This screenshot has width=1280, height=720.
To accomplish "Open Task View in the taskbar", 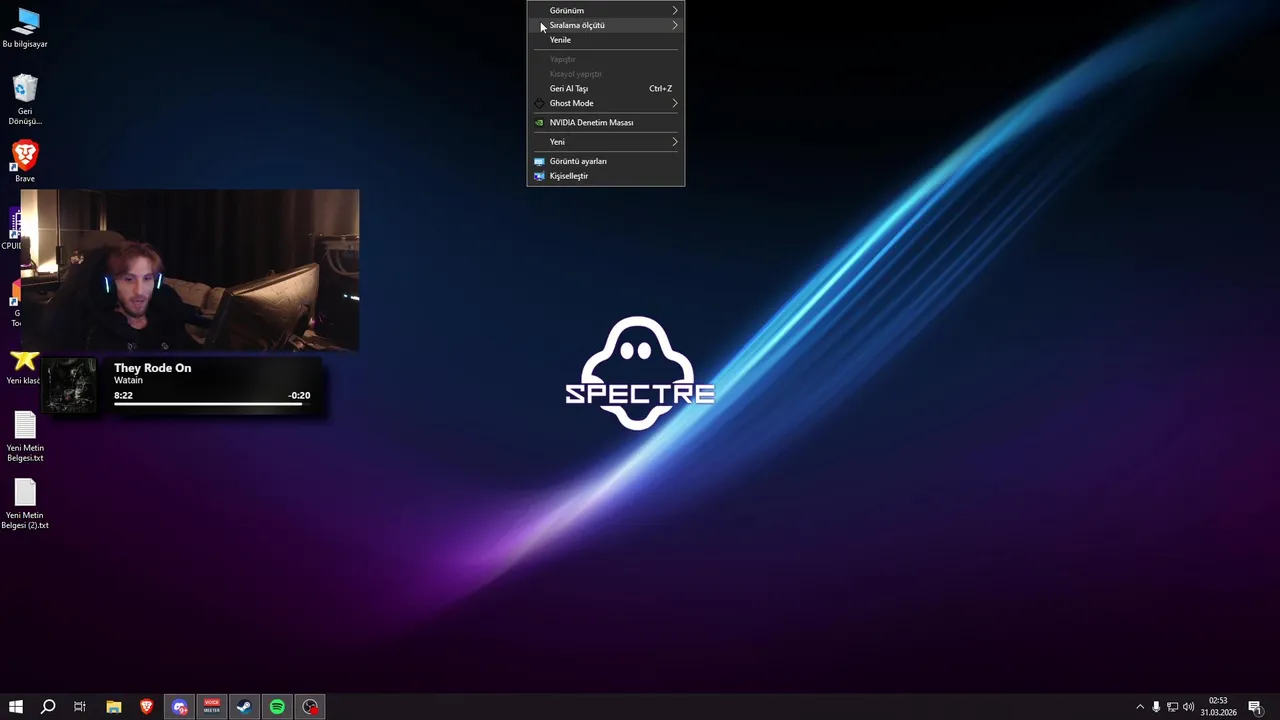I will click(80, 707).
